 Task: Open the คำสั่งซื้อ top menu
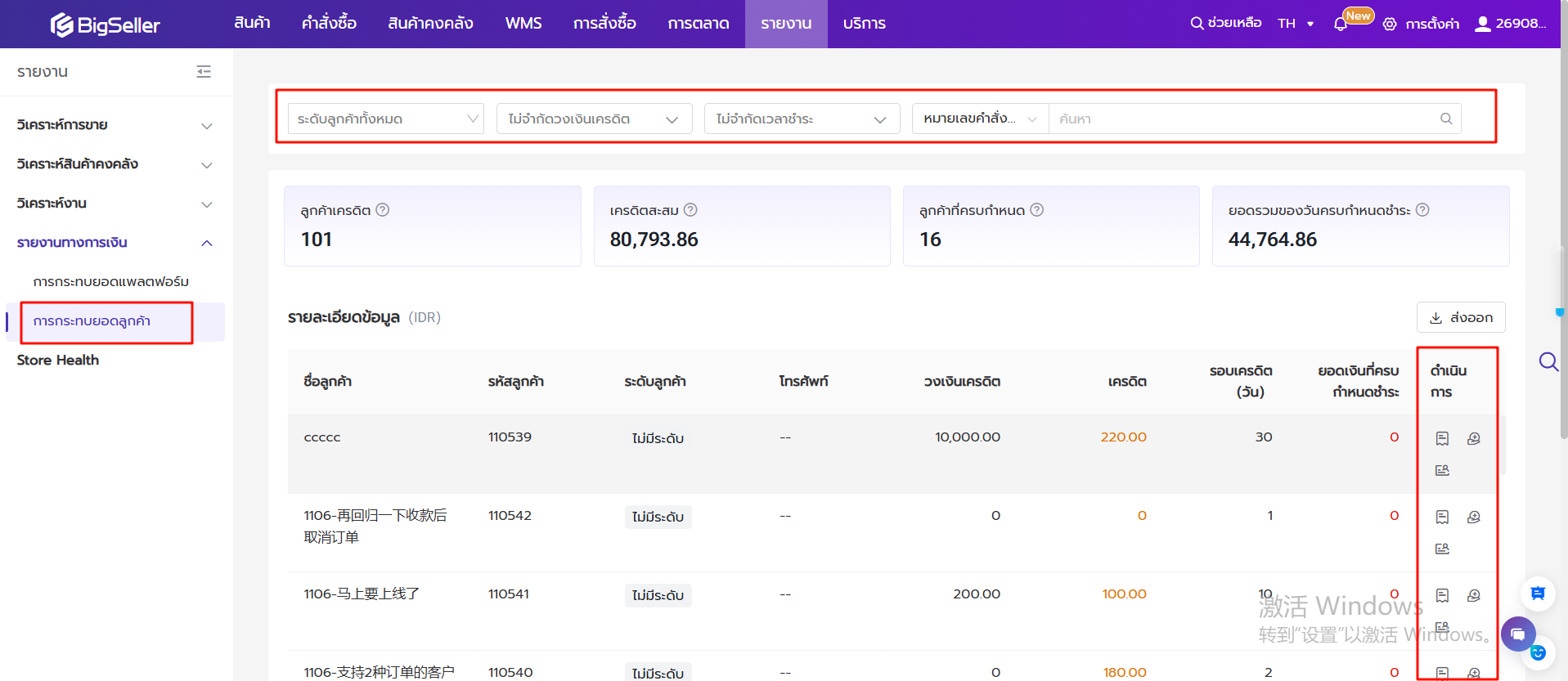click(329, 24)
